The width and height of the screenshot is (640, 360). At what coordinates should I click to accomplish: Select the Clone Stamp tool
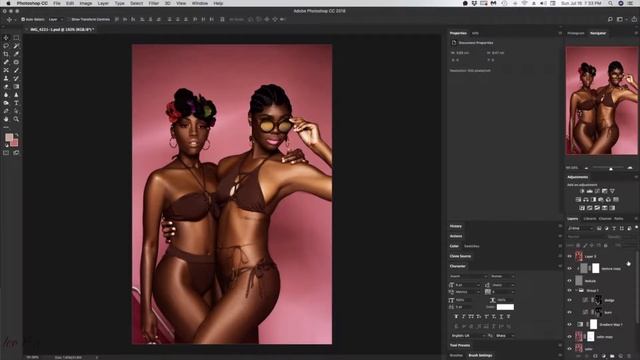6,78
